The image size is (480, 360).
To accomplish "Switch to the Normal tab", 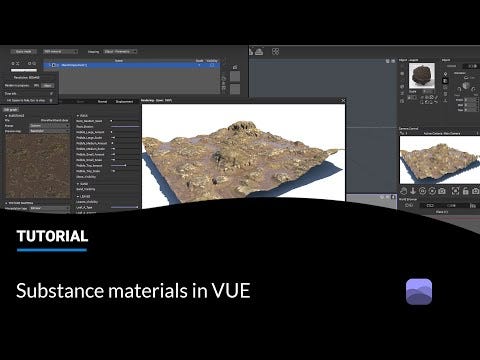I will coord(102,101).
